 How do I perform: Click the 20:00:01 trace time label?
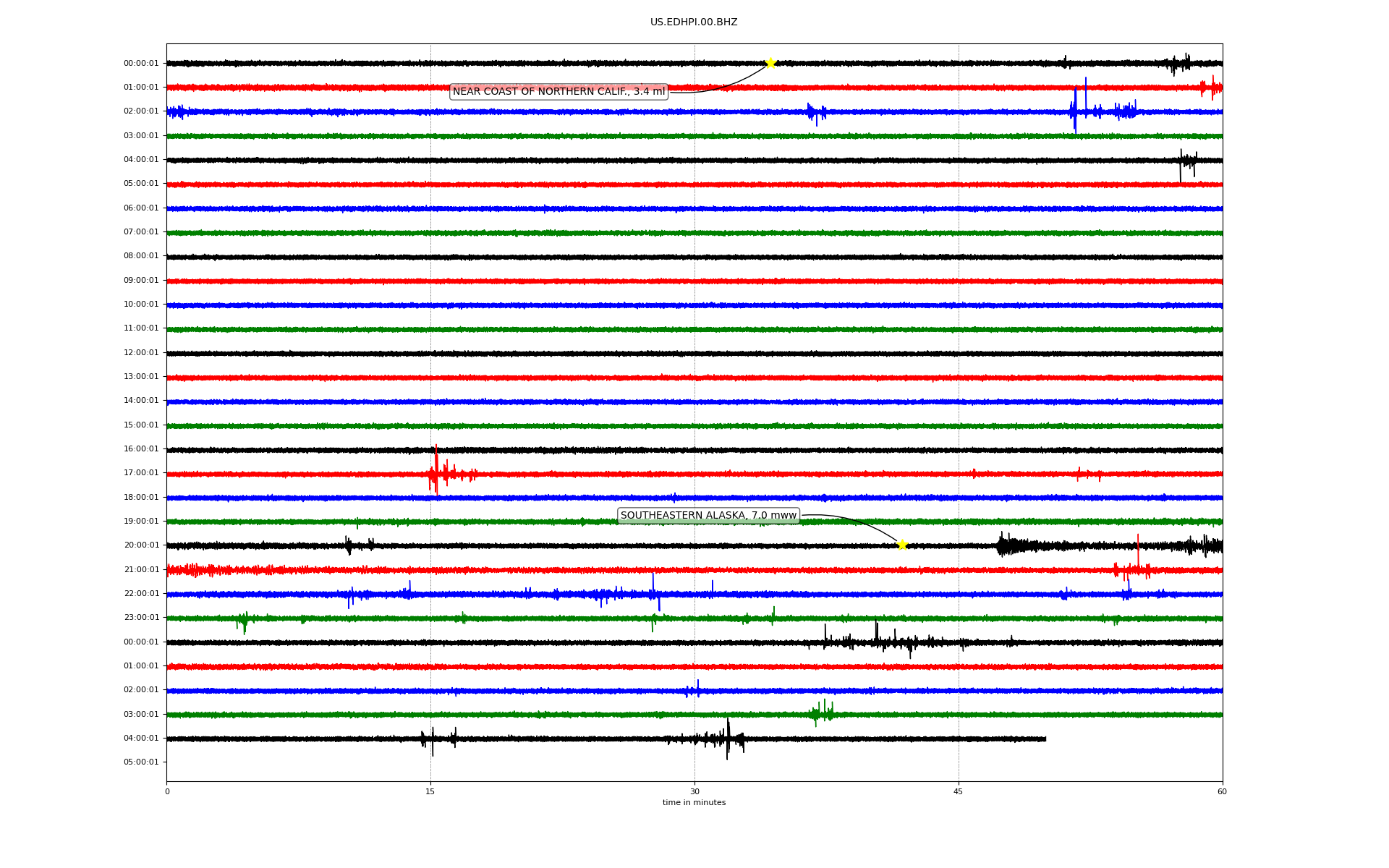click(141, 545)
